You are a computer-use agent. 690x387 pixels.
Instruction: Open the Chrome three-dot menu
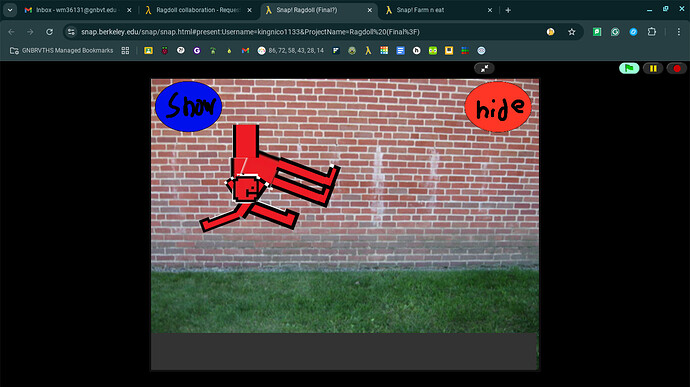679,32
